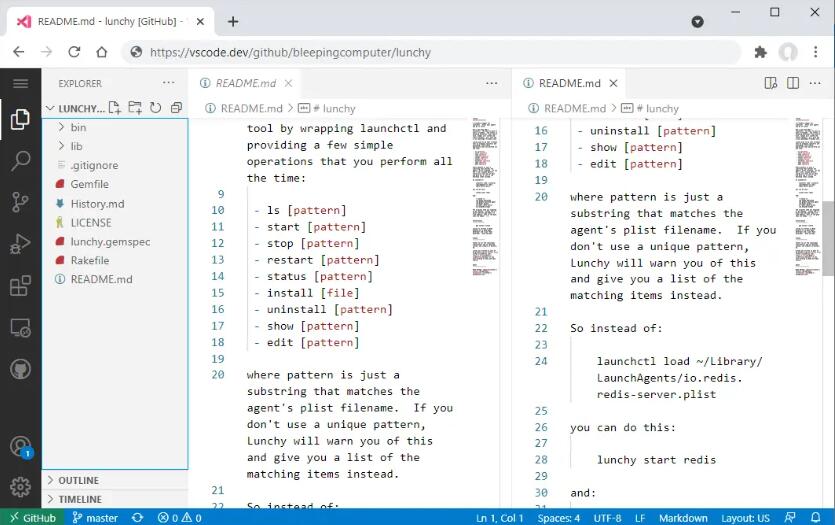This screenshot has height=525, width=835.
Task: Expand the OUTLINE section
Action: [114, 480]
